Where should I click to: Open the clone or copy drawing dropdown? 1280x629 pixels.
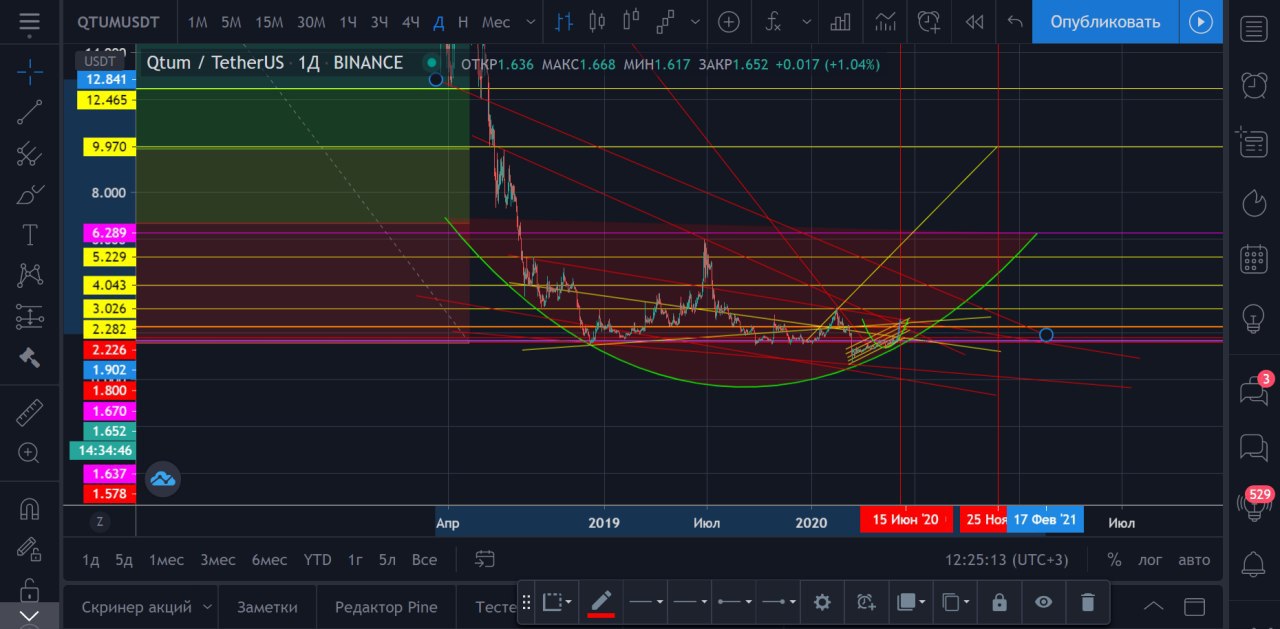tap(956, 602)
